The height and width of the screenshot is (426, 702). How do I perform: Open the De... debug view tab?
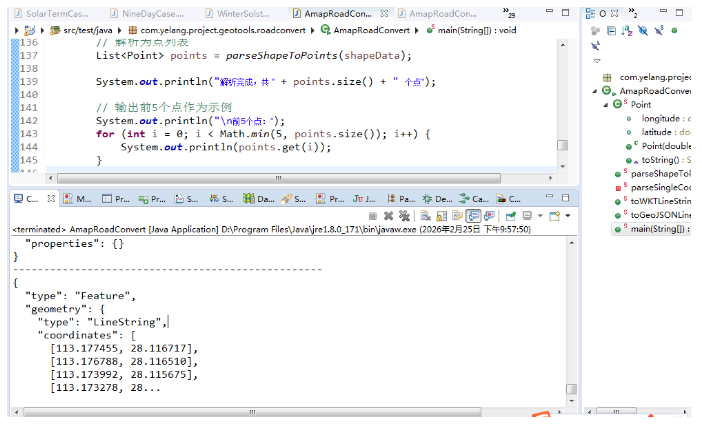coord(437,199)
